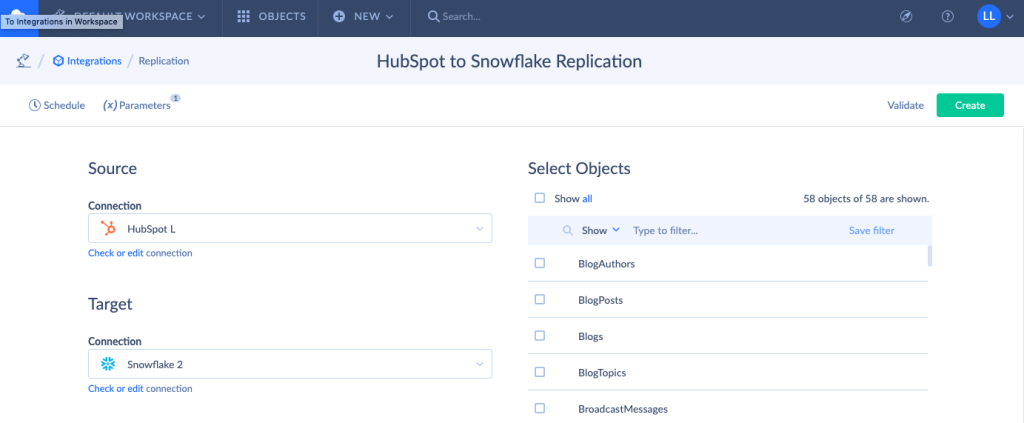Click the Validate button
The image size is (1024, 423).
tap(906, 105)
